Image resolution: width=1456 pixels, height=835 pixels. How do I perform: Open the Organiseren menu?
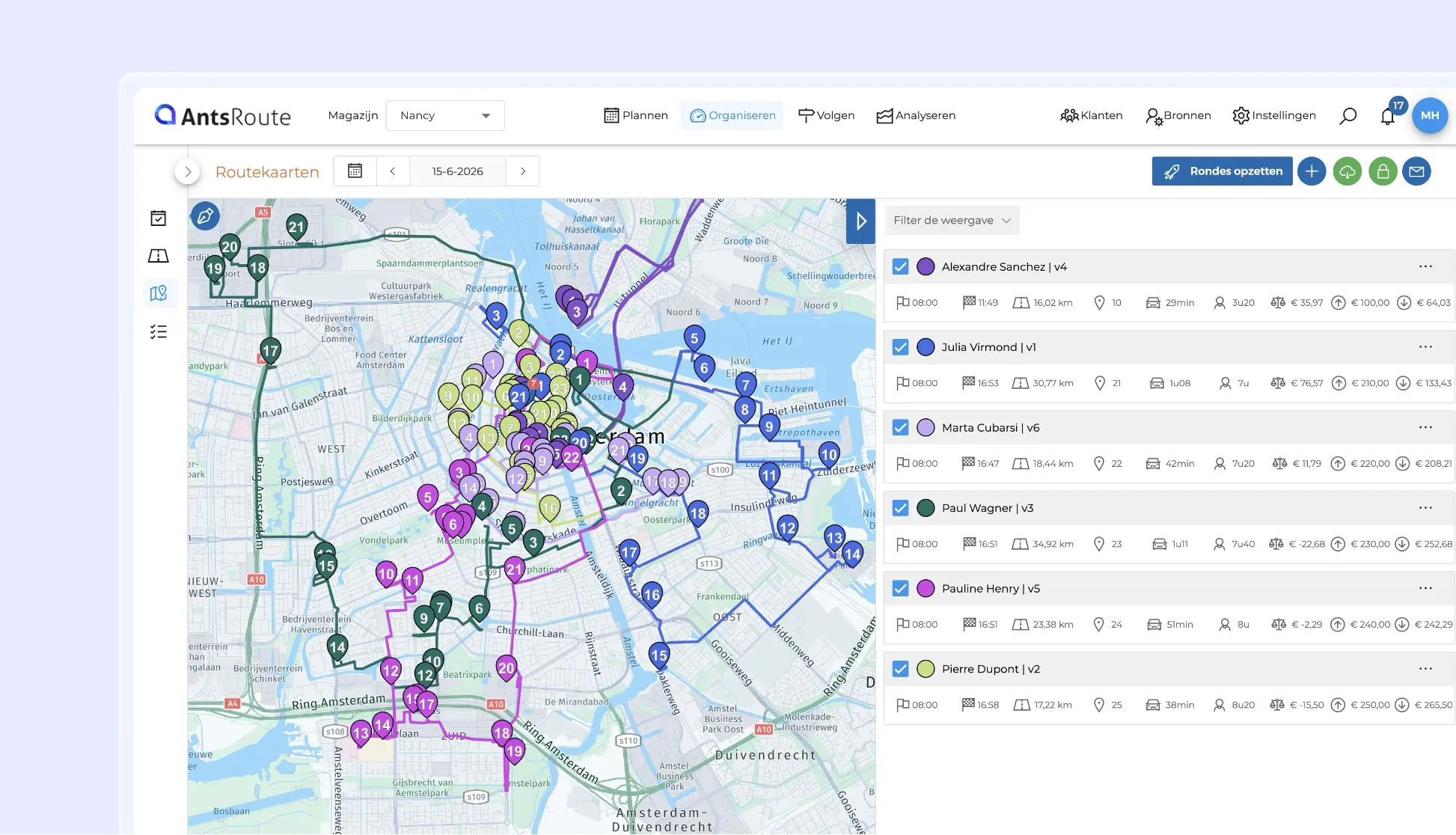732,115
